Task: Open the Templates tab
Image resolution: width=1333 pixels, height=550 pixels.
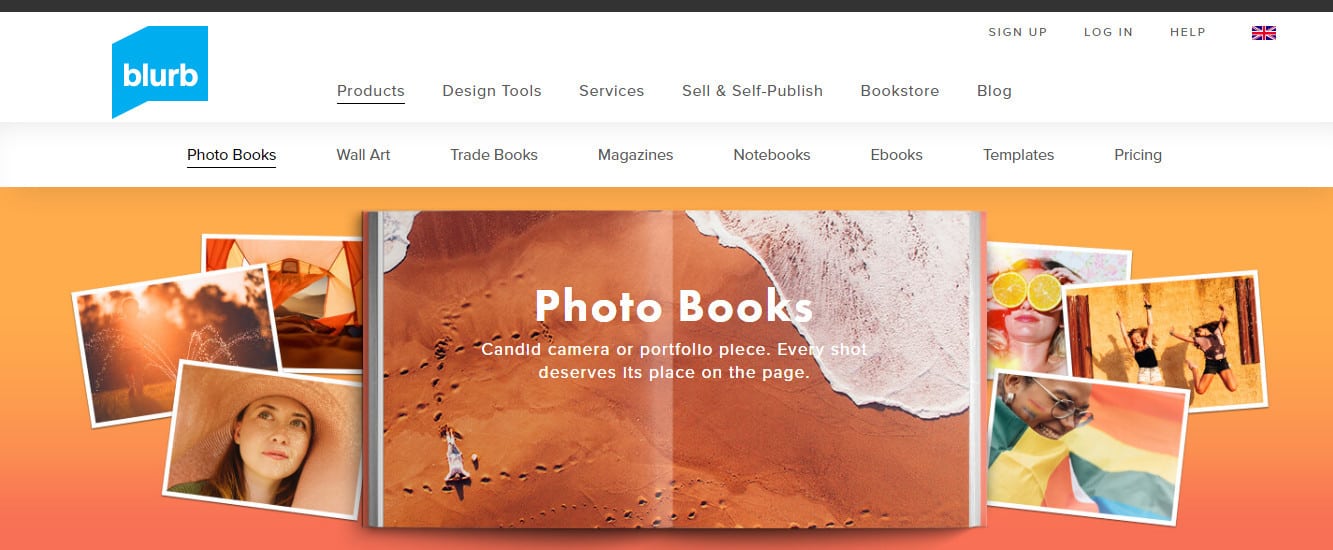Action: click(x=1019, y=155)
